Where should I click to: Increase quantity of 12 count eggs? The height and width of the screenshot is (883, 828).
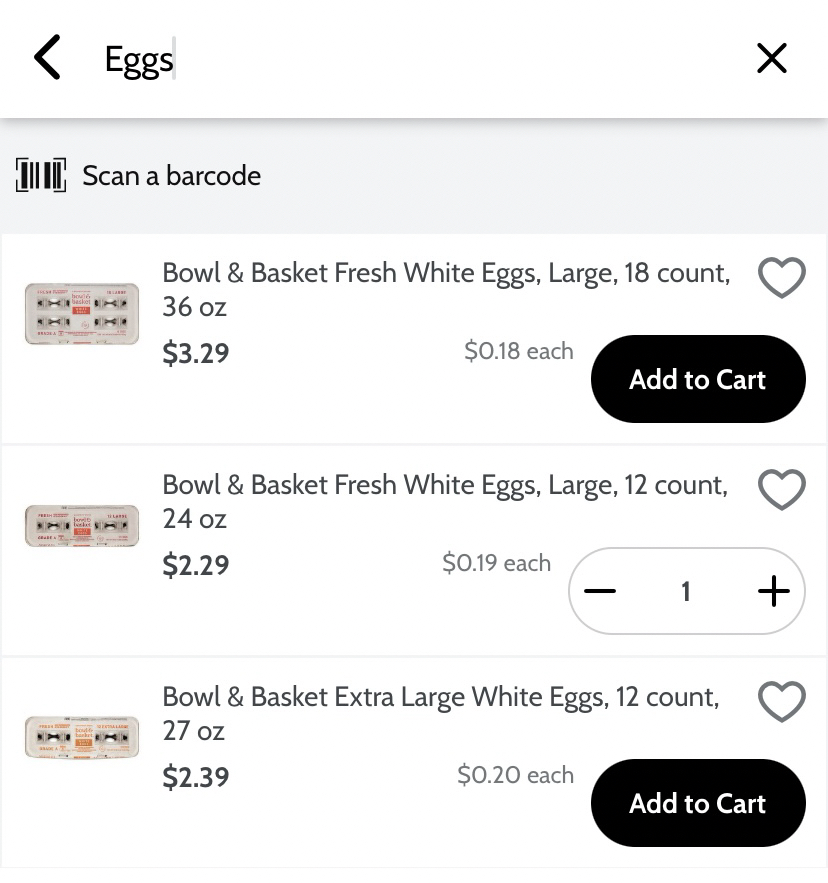pos(773,591)
